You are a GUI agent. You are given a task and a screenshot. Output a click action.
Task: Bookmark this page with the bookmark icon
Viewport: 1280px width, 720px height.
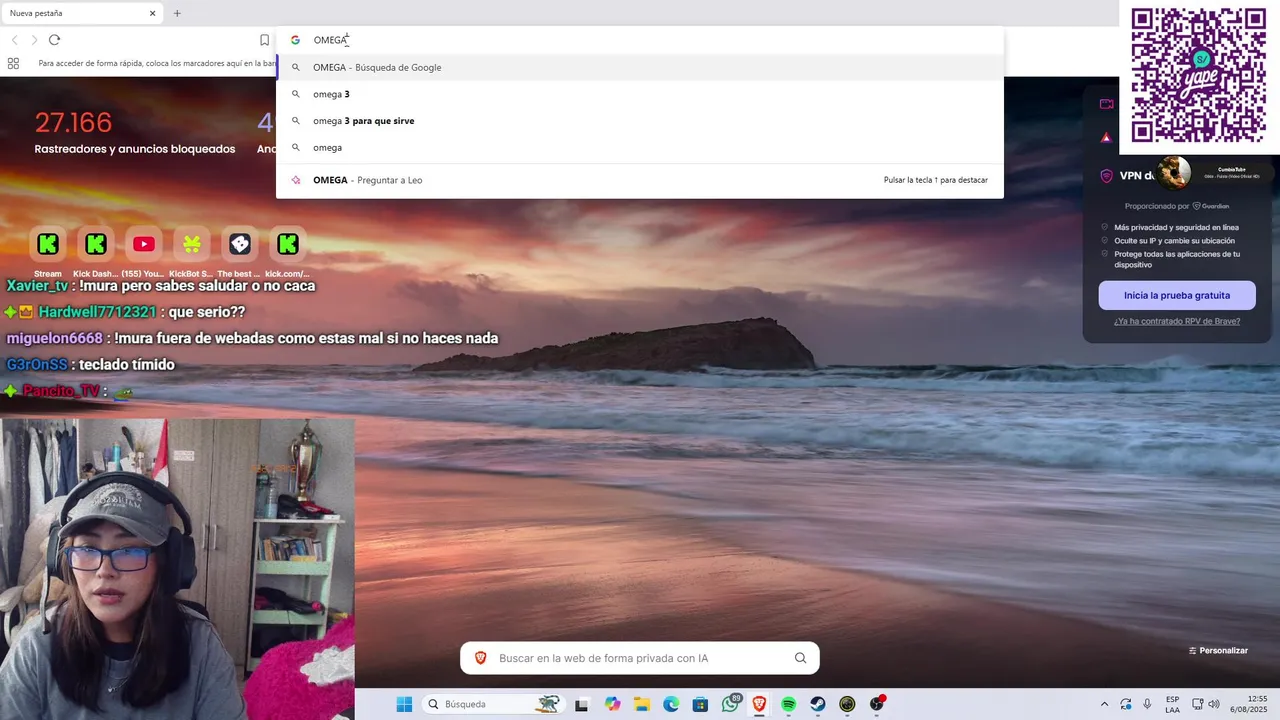point(264,40)
